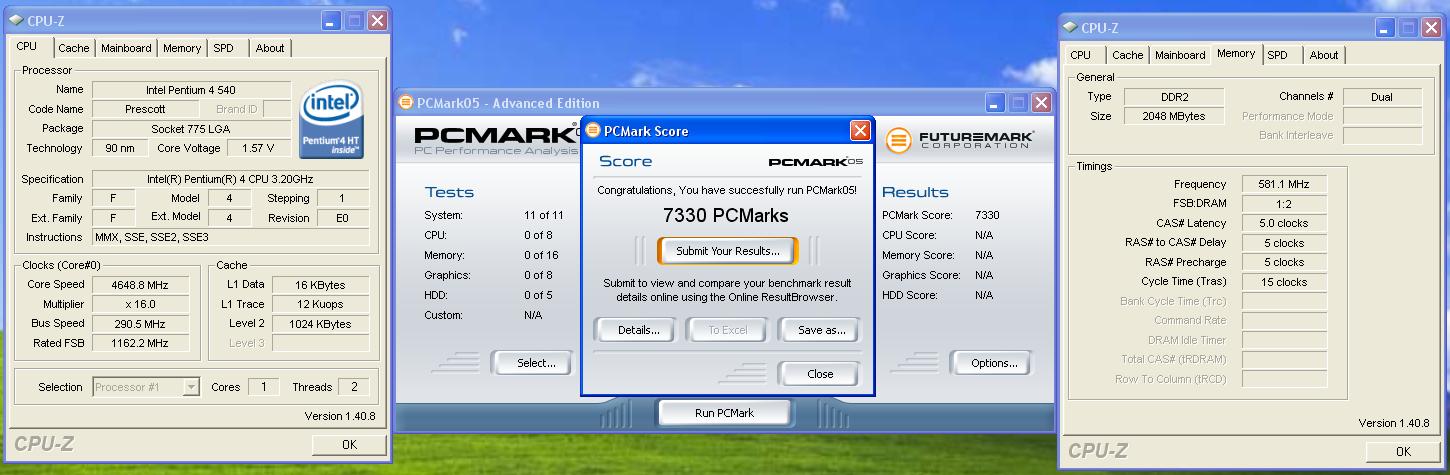Click Run PCMark button
The height and width of the screenshot is (475, 1450).
[x=724, y=413]
